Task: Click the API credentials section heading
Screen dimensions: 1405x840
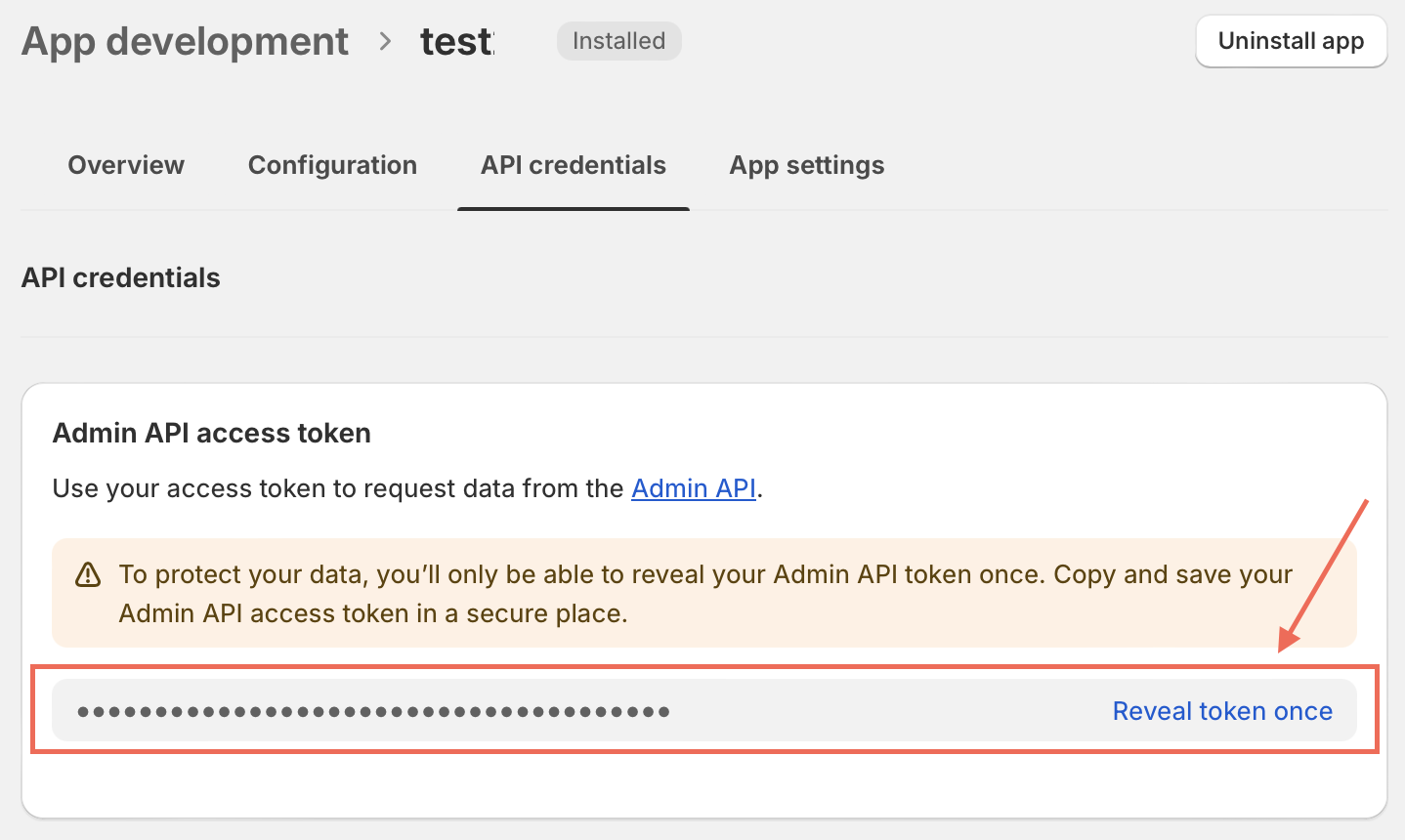Action: pyautogui.click(x=120, y=277)
